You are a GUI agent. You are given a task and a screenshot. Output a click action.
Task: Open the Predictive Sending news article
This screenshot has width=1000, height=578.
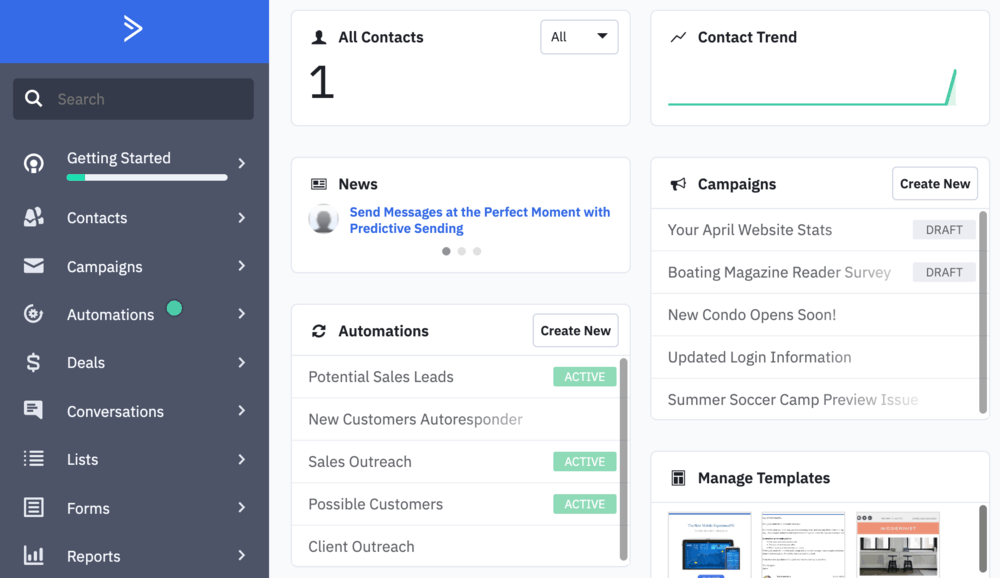(479, 220)
